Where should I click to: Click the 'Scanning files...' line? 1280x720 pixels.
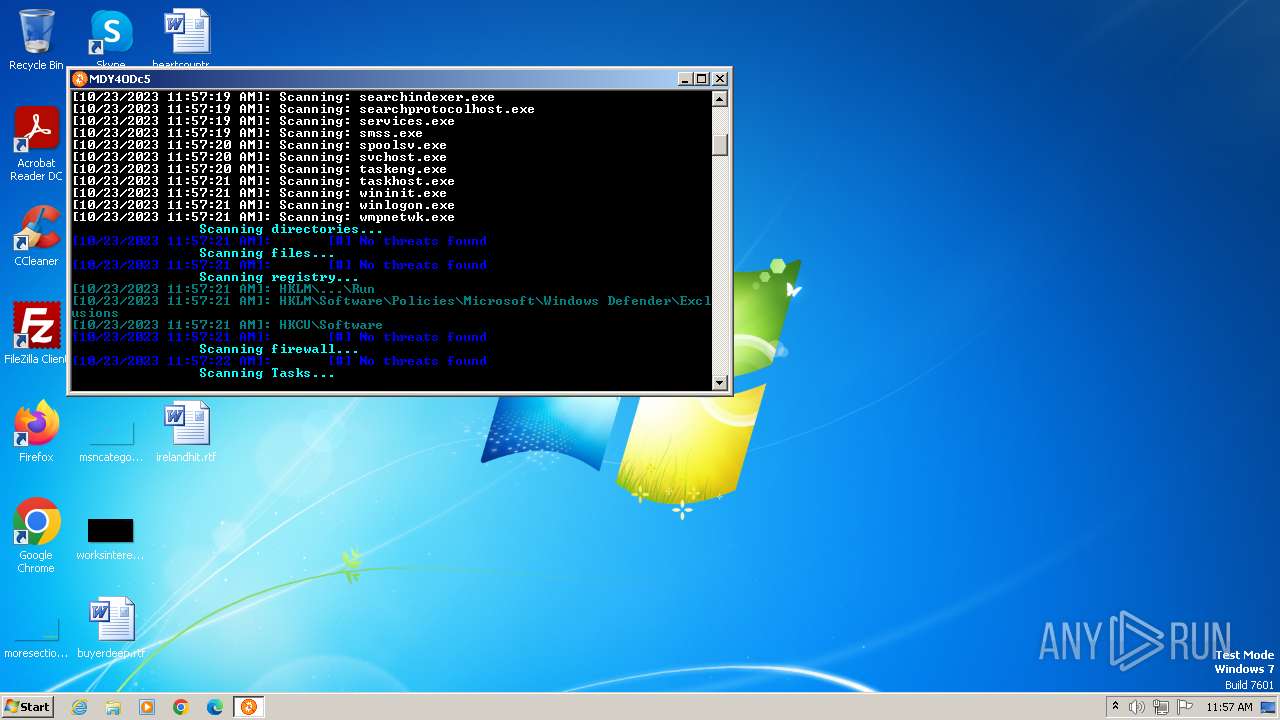coord(267,253)
